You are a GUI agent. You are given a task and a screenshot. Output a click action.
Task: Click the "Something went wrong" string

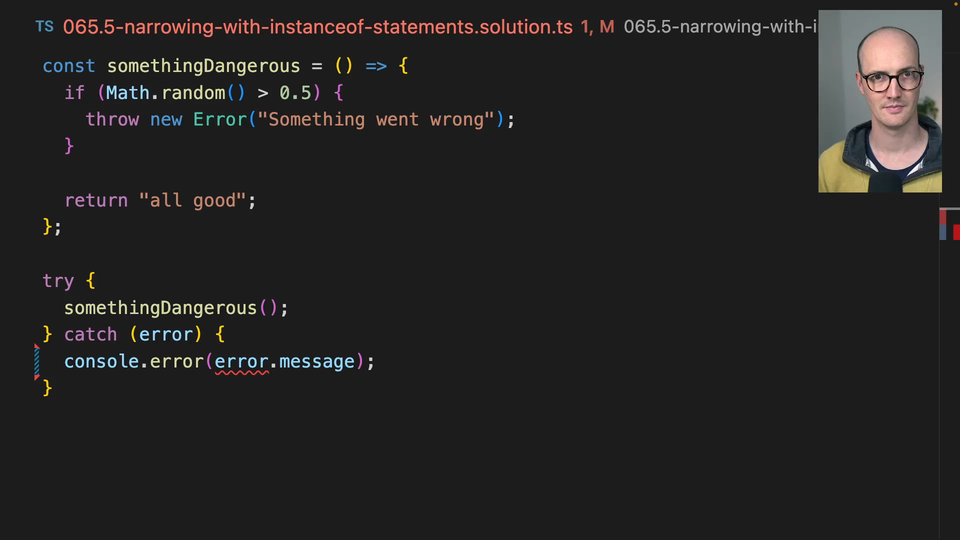coord(381,120)
